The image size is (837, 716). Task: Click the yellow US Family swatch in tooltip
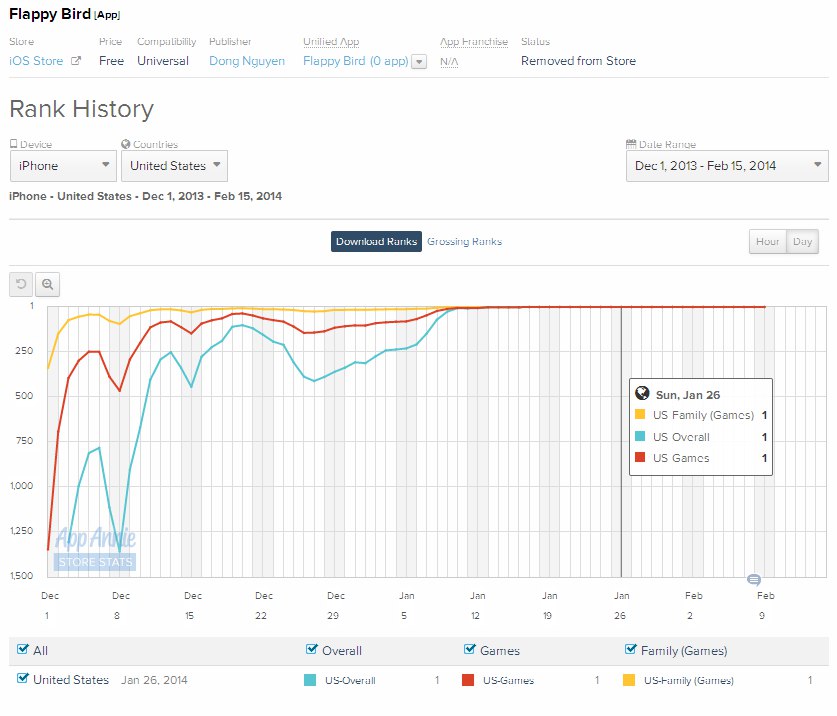[x=640, y=414]
